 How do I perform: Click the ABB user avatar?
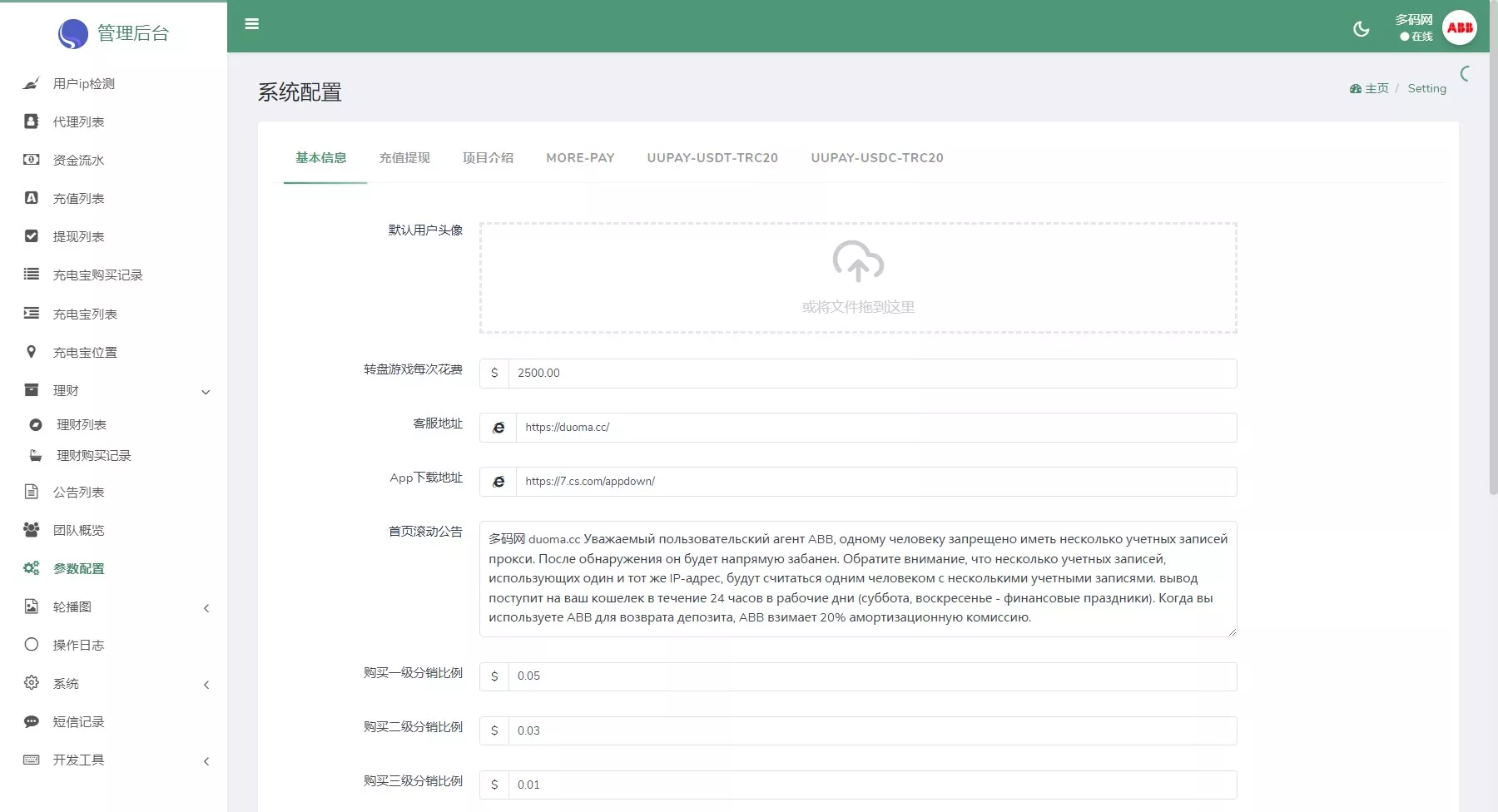tap(1459, 27)
